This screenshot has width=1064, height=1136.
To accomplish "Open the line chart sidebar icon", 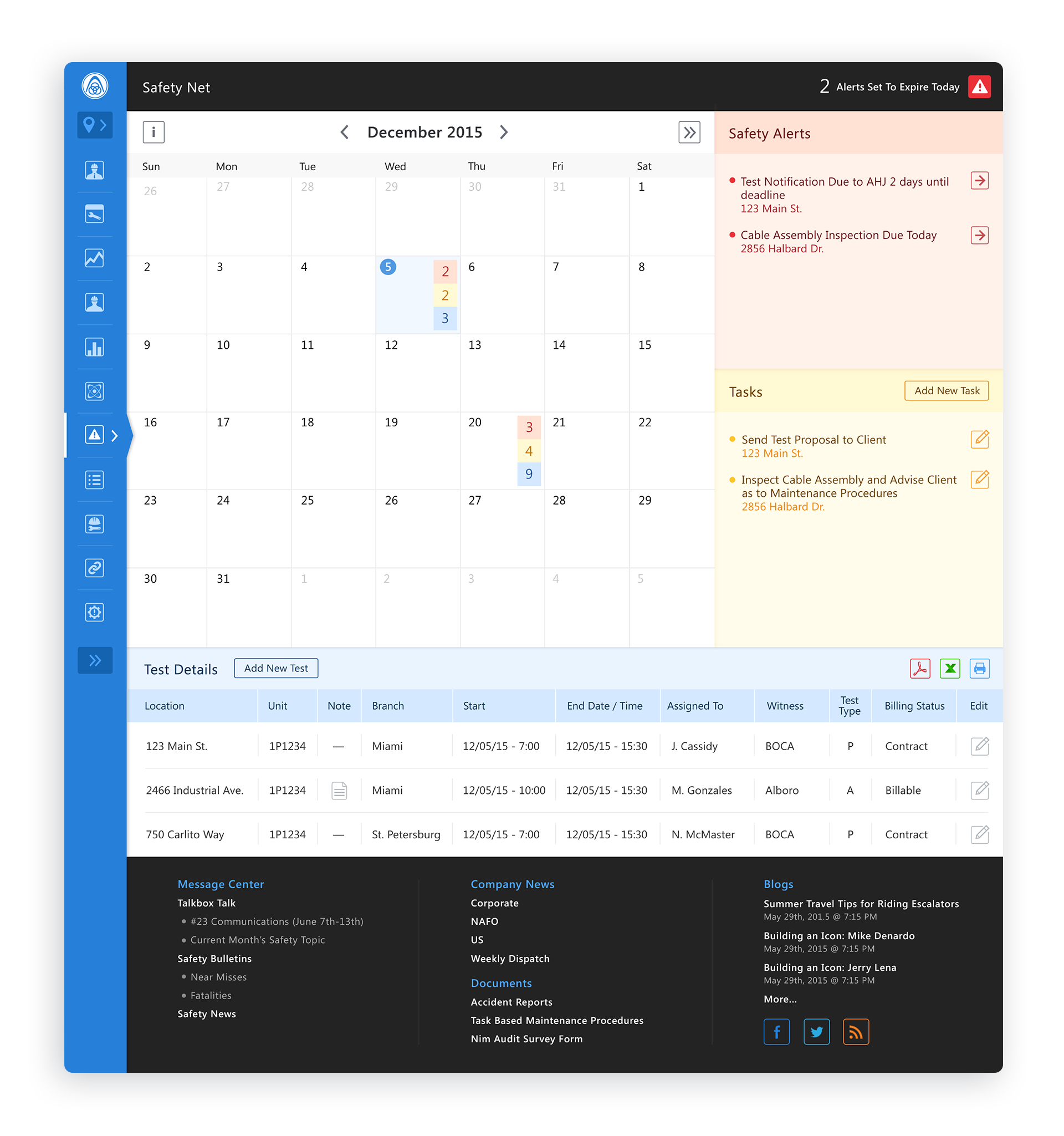I will (x=95, y=258).
